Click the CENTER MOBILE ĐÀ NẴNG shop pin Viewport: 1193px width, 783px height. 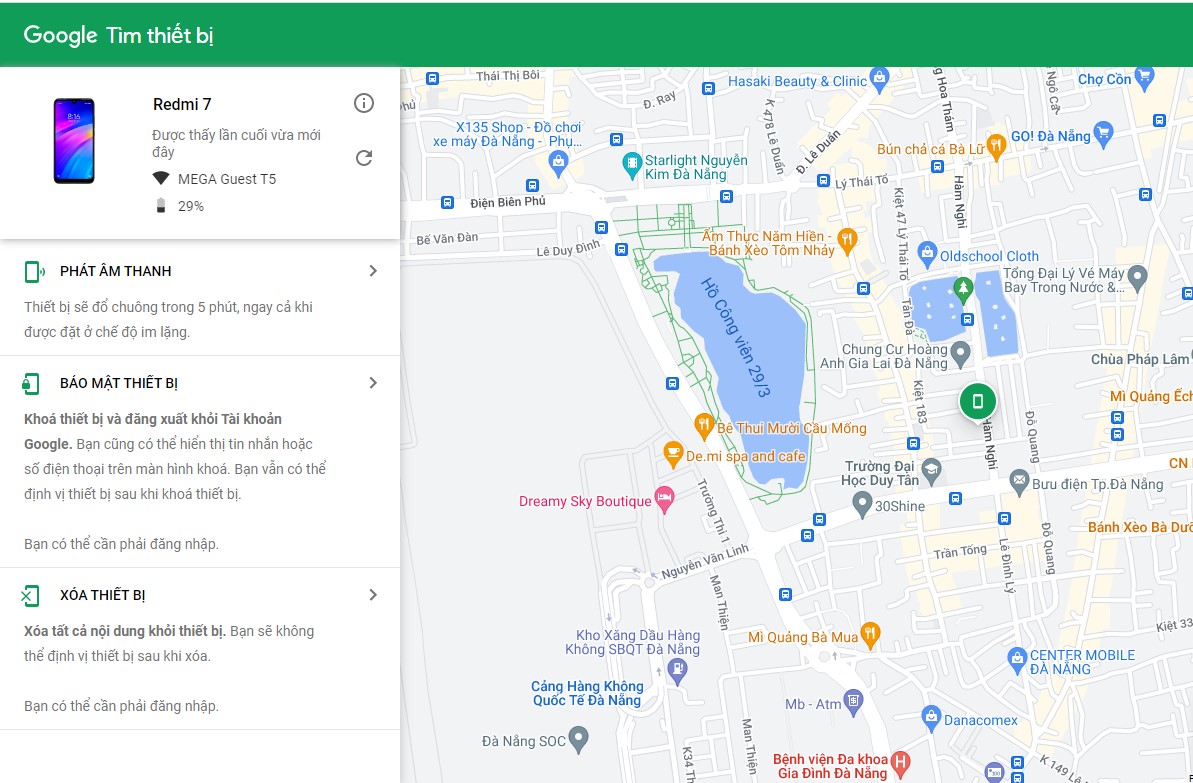(1016, 660)
